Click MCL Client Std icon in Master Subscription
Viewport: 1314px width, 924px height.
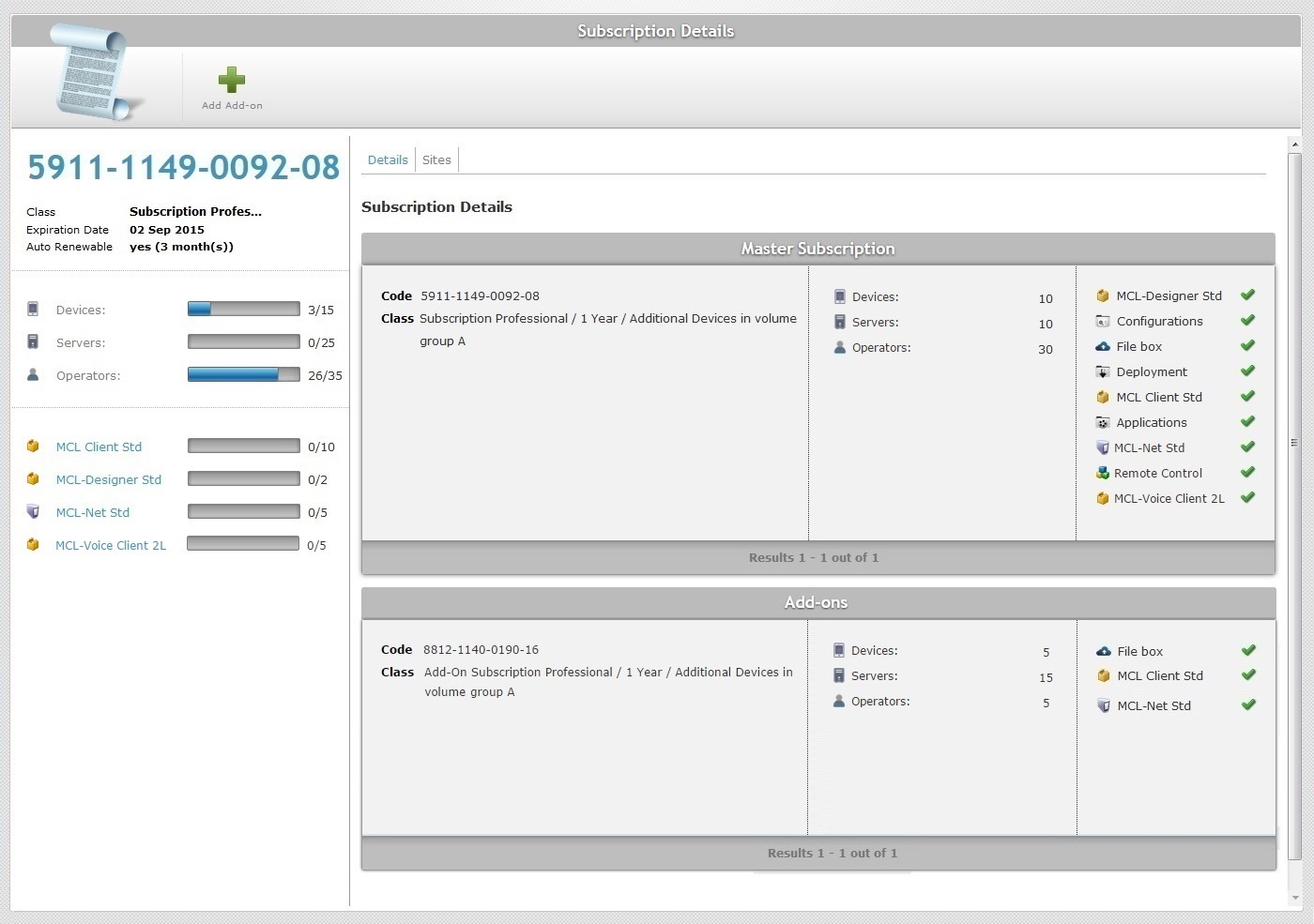tap(1103, 397)
